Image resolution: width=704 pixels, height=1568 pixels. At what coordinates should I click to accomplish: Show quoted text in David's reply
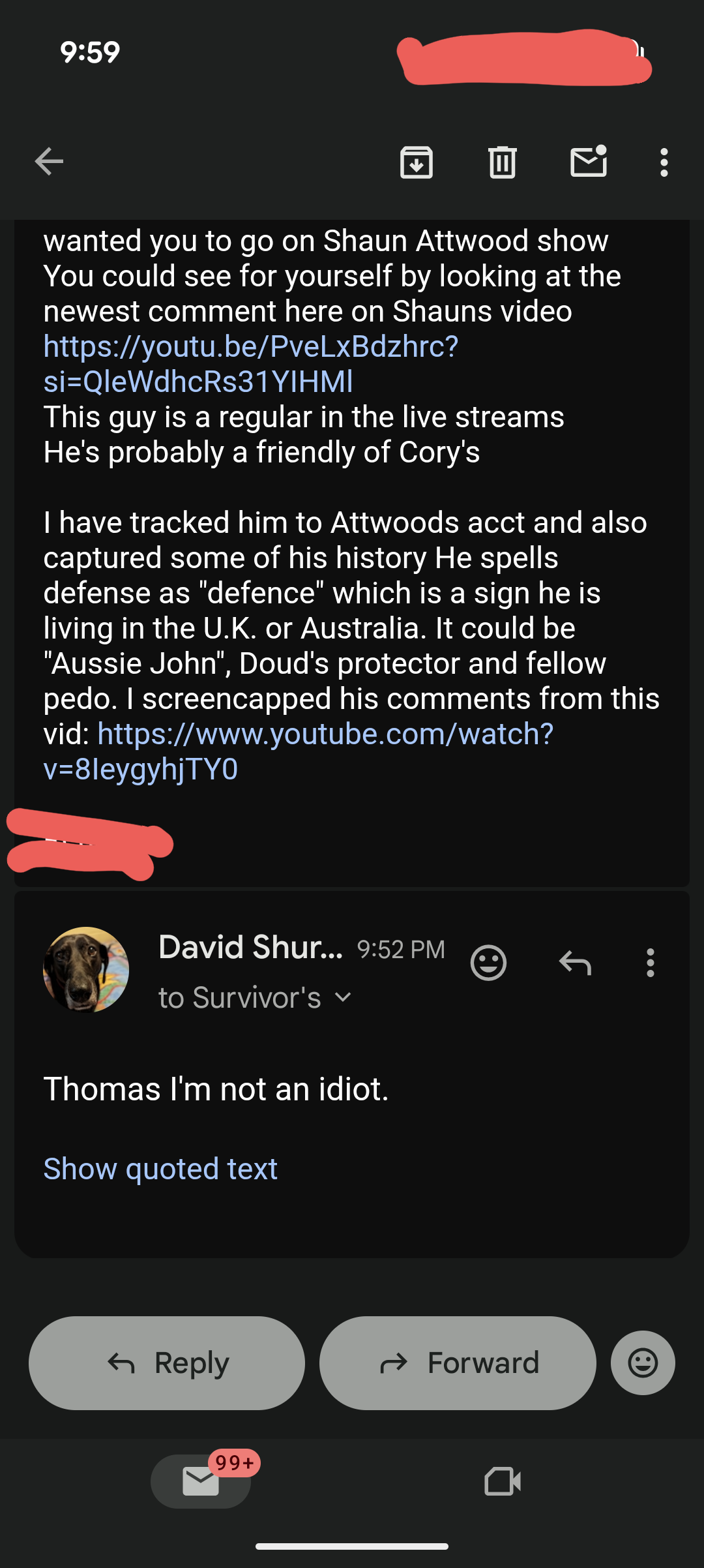tap(160, 1168)
